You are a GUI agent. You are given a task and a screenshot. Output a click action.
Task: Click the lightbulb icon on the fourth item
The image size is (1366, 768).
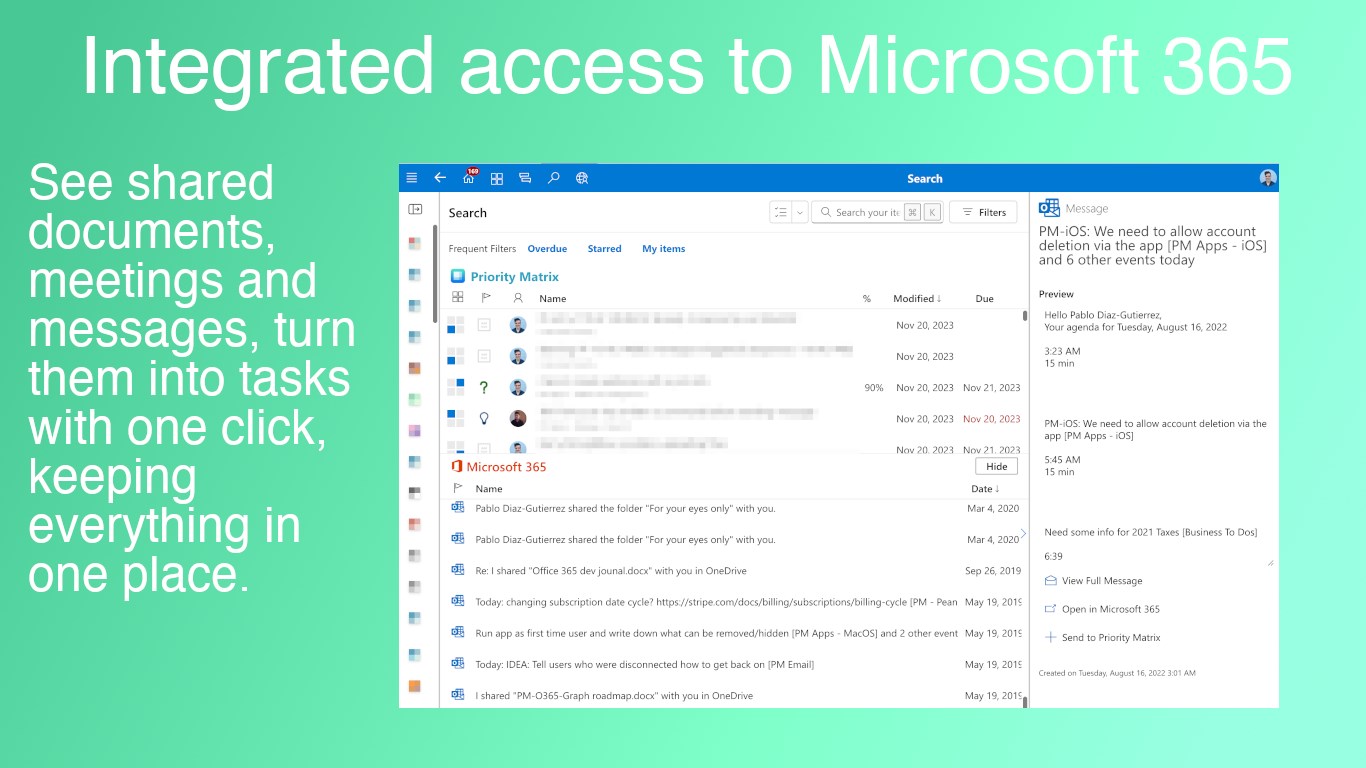click(484, 418)
